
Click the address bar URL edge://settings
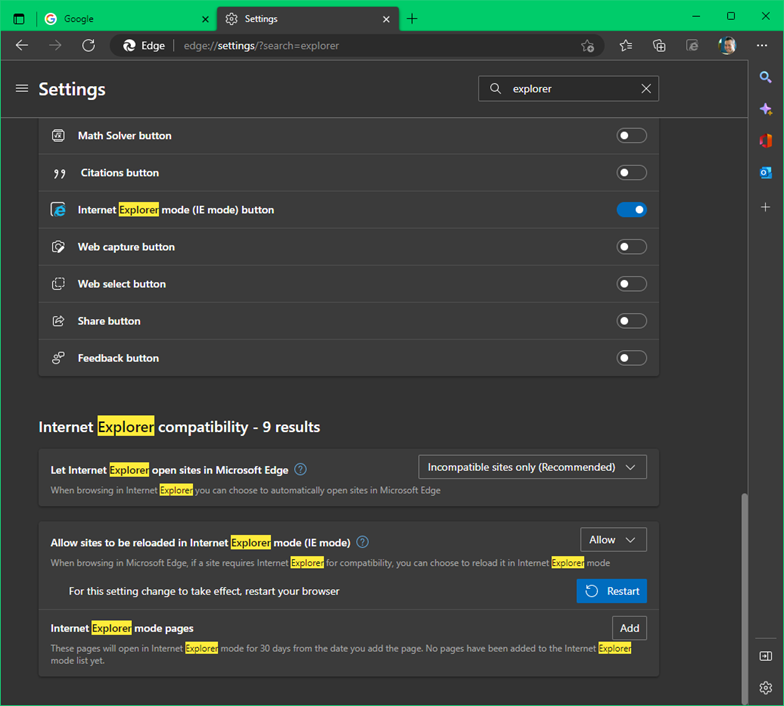(261, 46)
